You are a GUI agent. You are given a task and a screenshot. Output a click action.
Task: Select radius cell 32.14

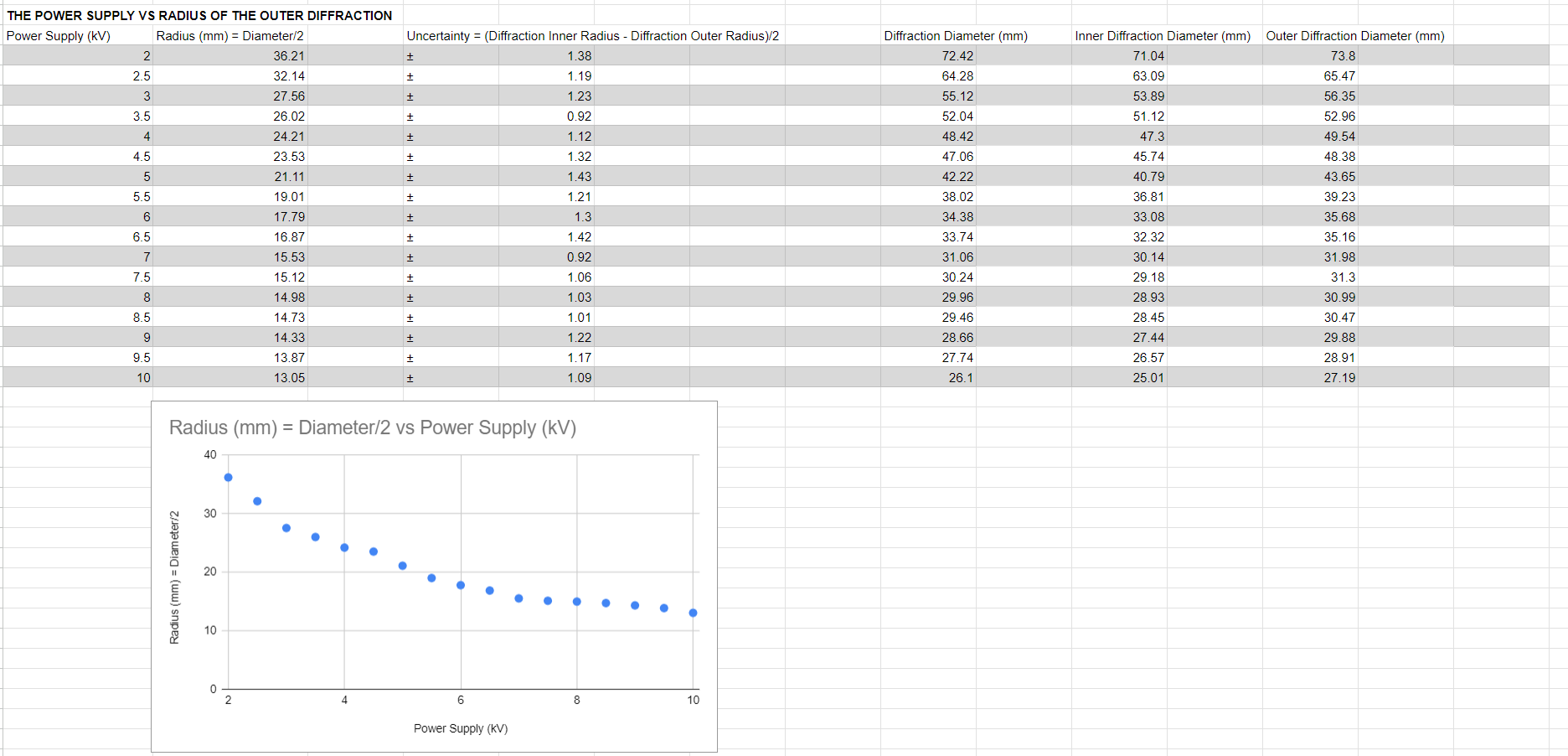(x=289, y=75)
